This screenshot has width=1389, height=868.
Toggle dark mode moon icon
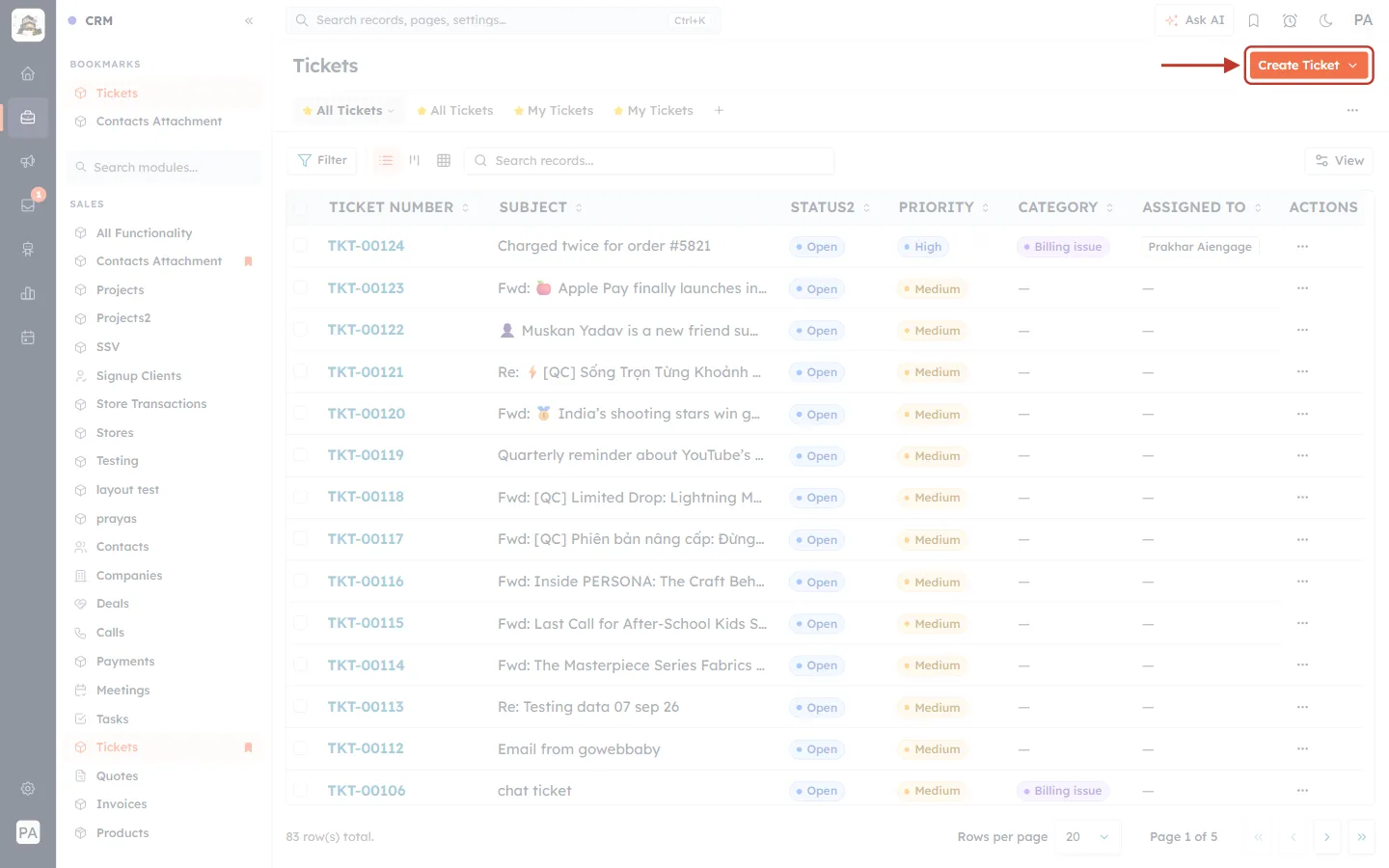1326,20
